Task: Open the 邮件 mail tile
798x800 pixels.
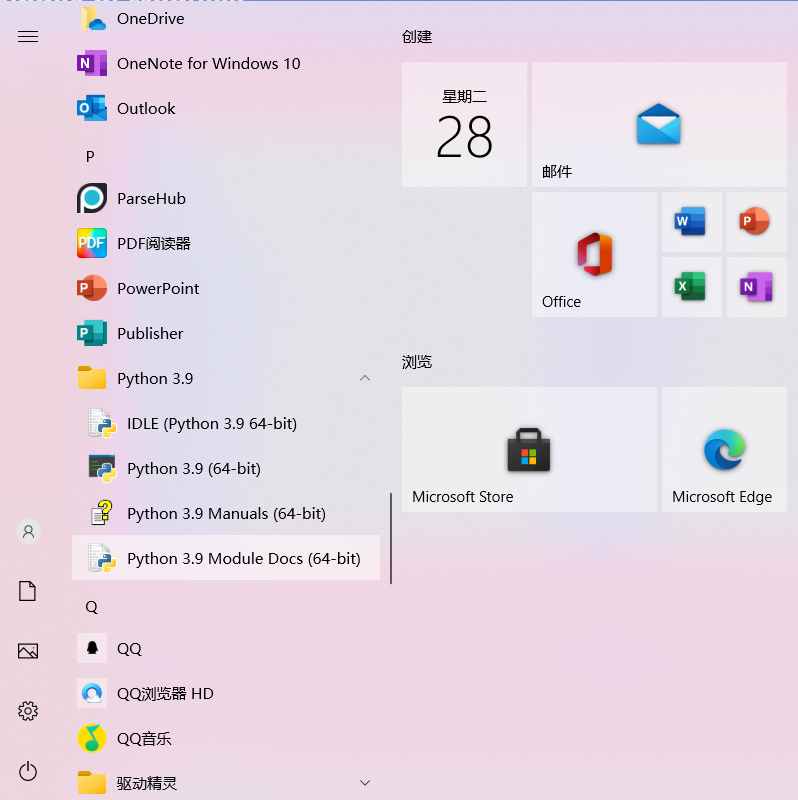Action: 659,124
